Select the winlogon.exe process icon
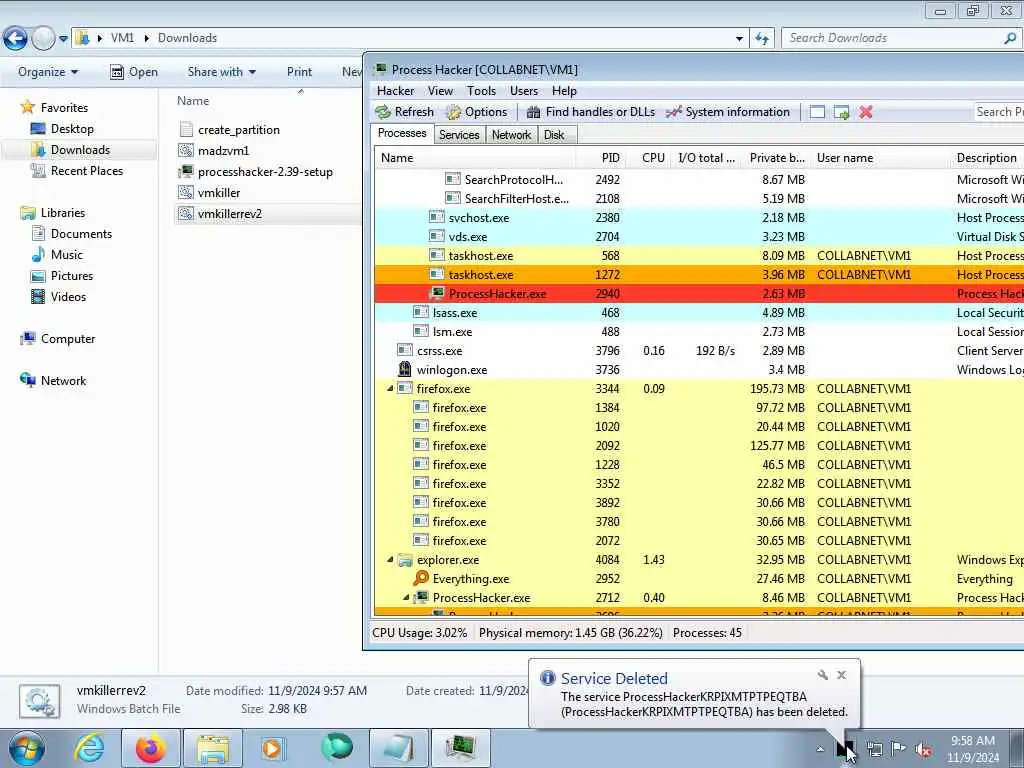 tap(405, 370)
